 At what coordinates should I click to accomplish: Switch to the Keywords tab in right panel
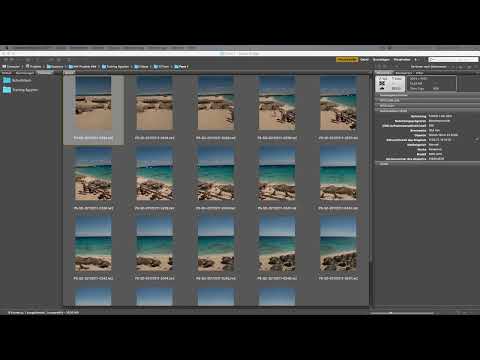(404, 73)
